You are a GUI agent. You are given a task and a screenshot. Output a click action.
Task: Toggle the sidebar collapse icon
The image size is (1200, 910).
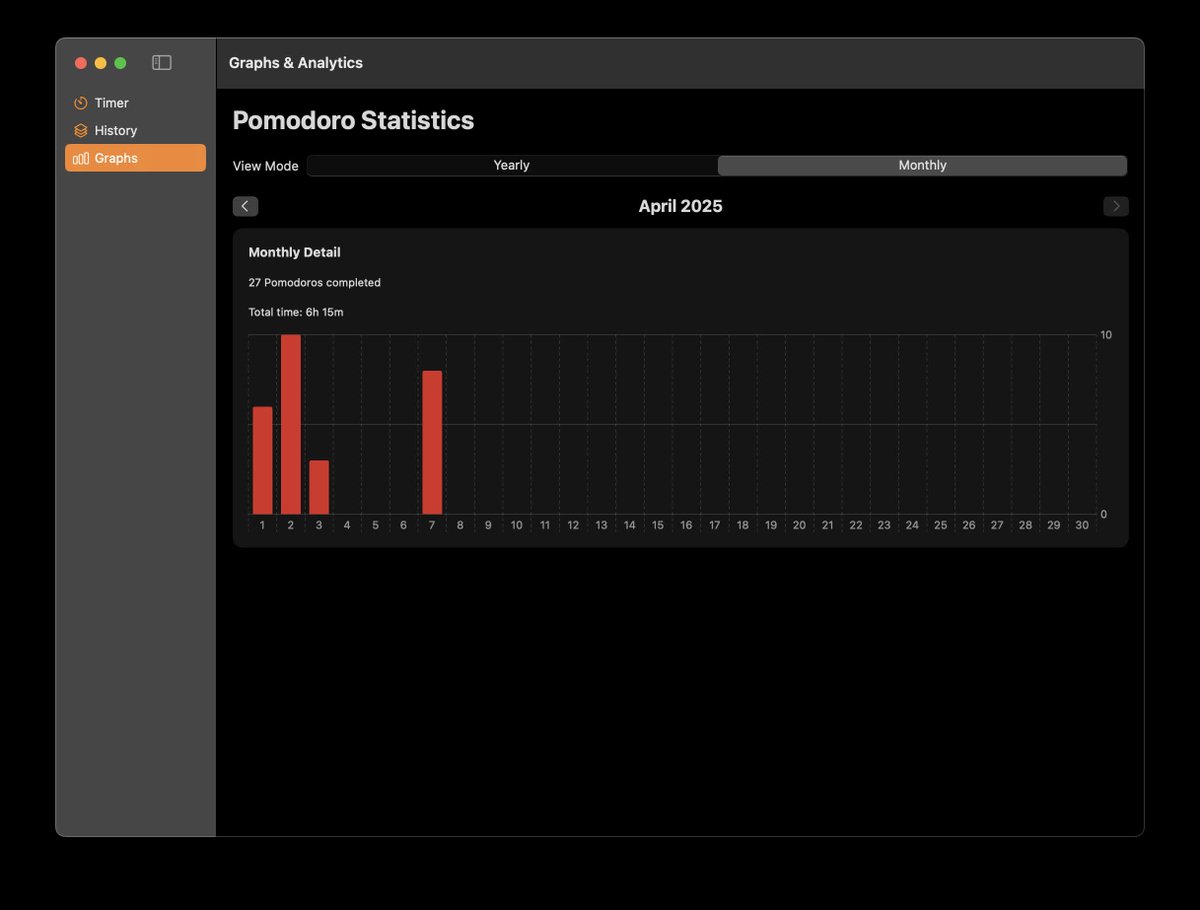160,62
